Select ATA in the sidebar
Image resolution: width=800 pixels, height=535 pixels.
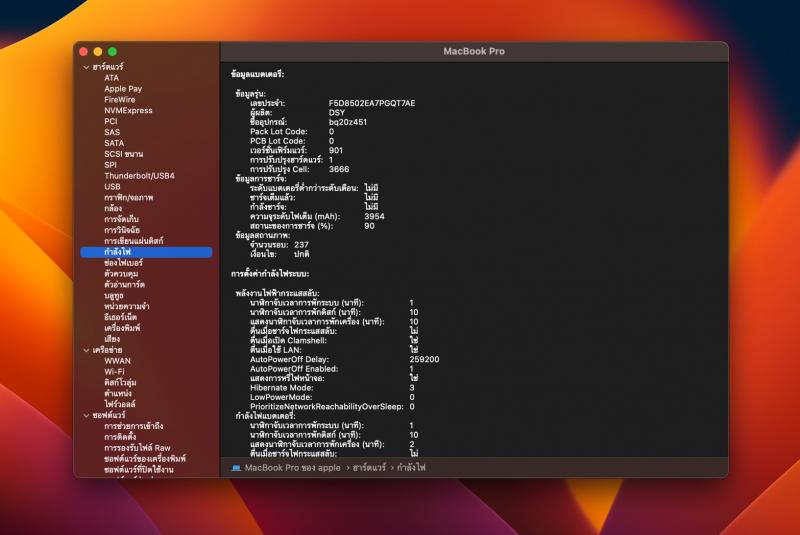tap(111, 78)
